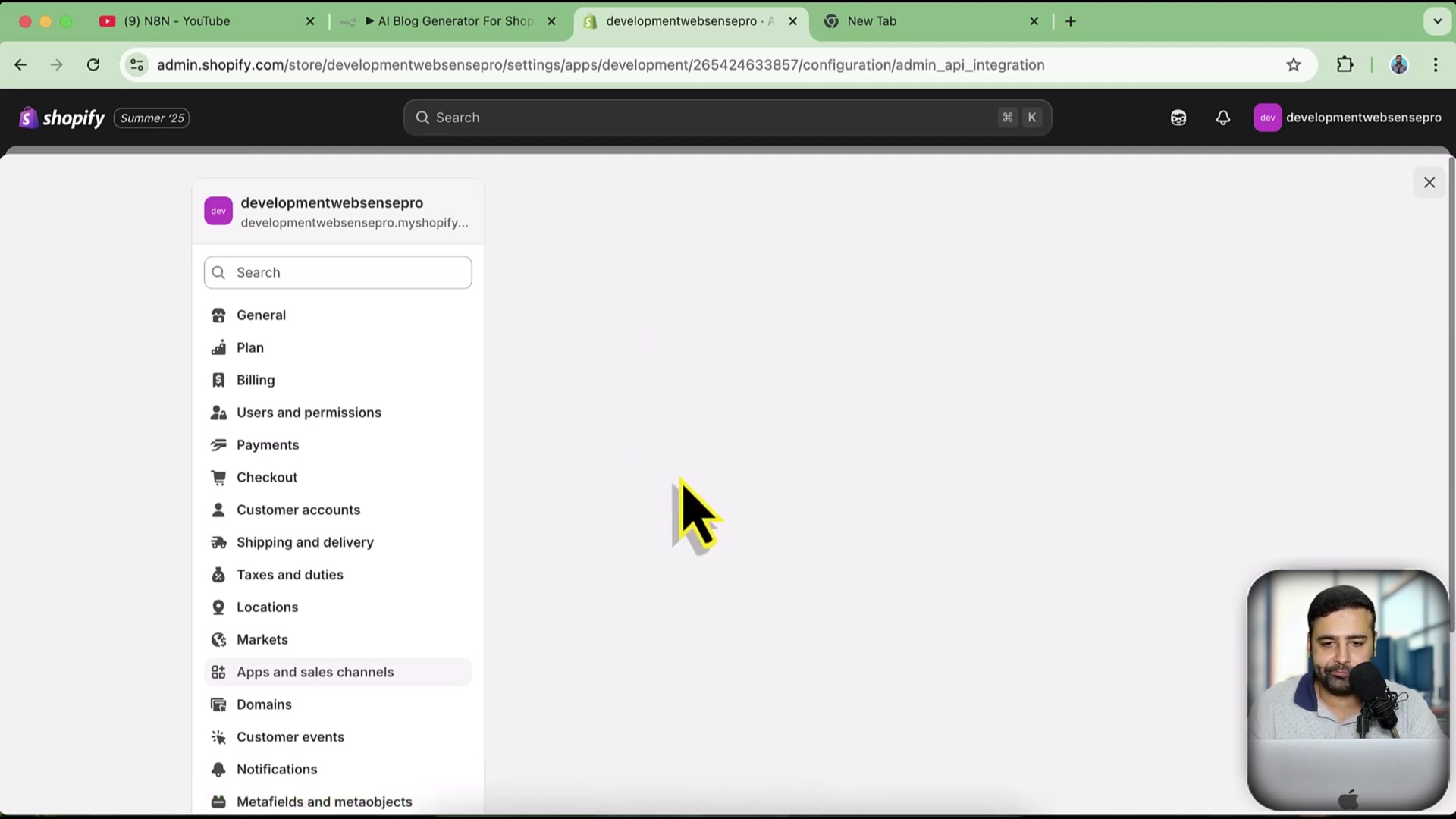Open the browser extensions puzzle icon
The height and width of the screenshot is (819, 1456).
click(x=1345, y=65)
